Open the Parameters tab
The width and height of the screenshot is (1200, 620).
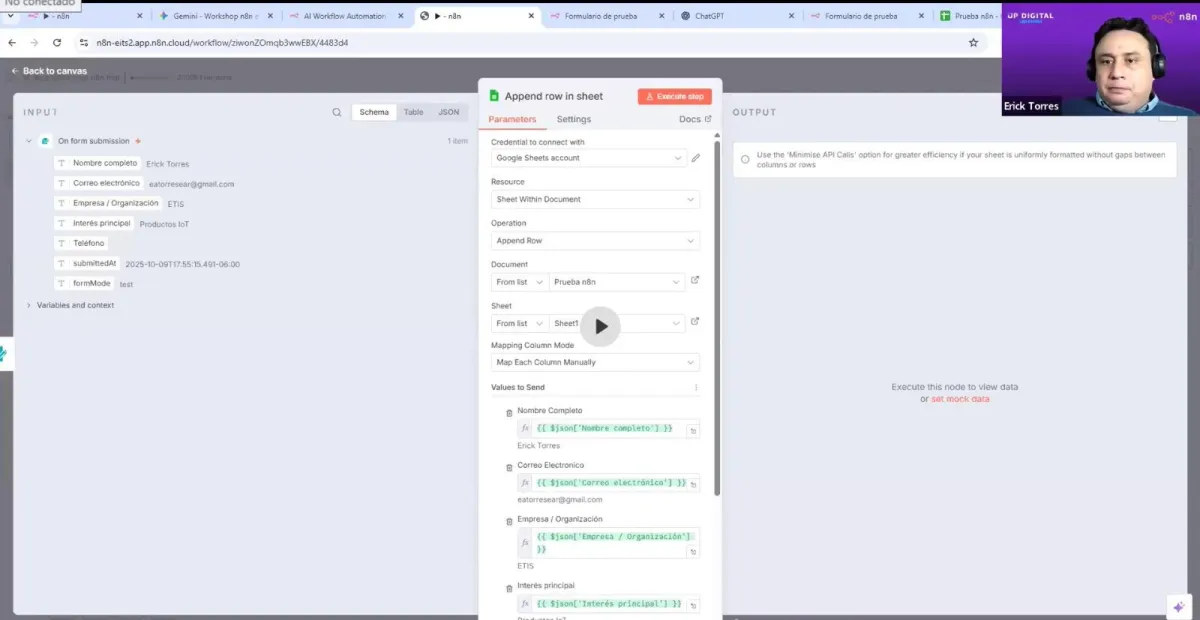click(512, 119)
